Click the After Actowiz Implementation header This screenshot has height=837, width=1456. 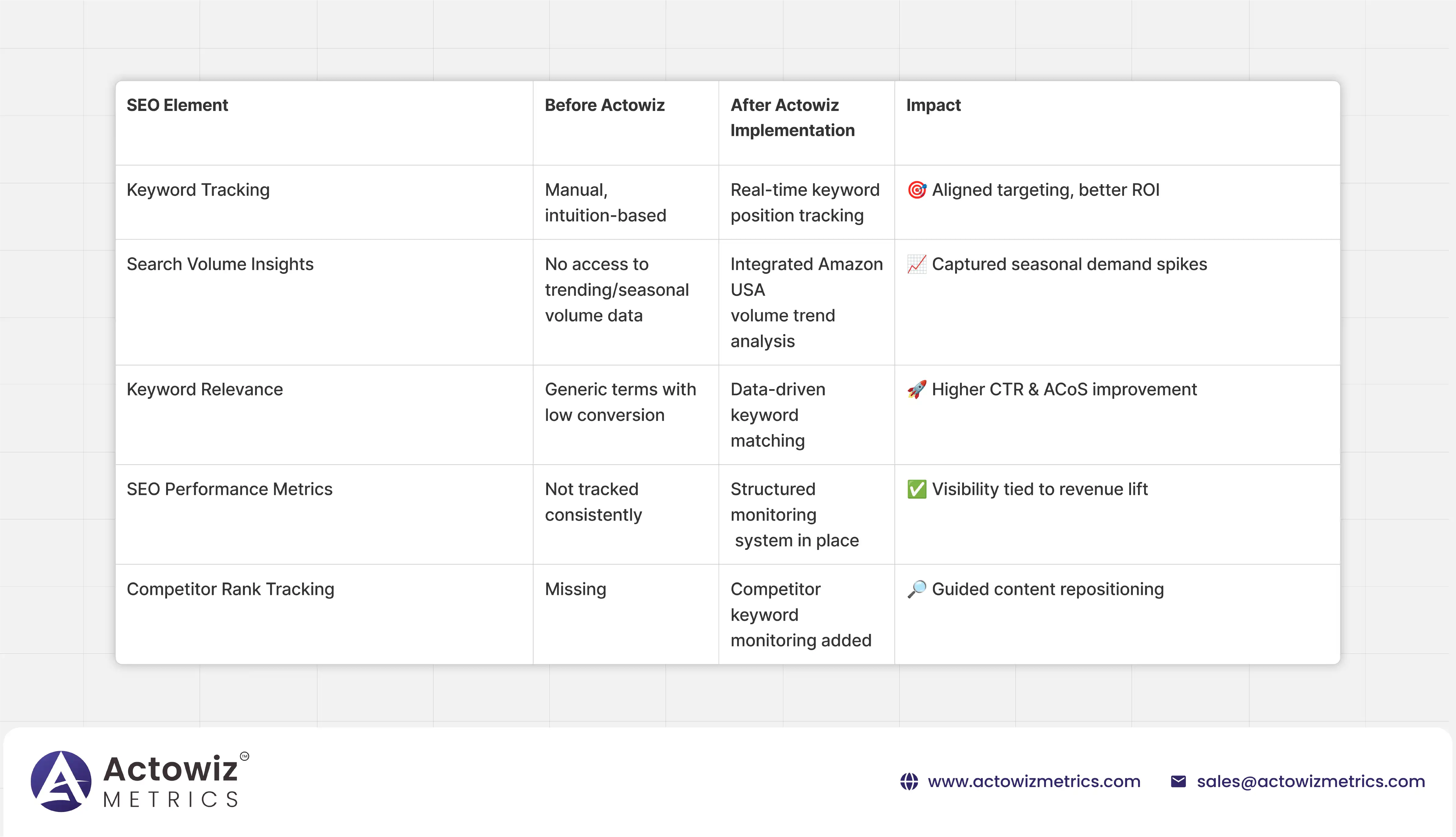tap(792, 118)
